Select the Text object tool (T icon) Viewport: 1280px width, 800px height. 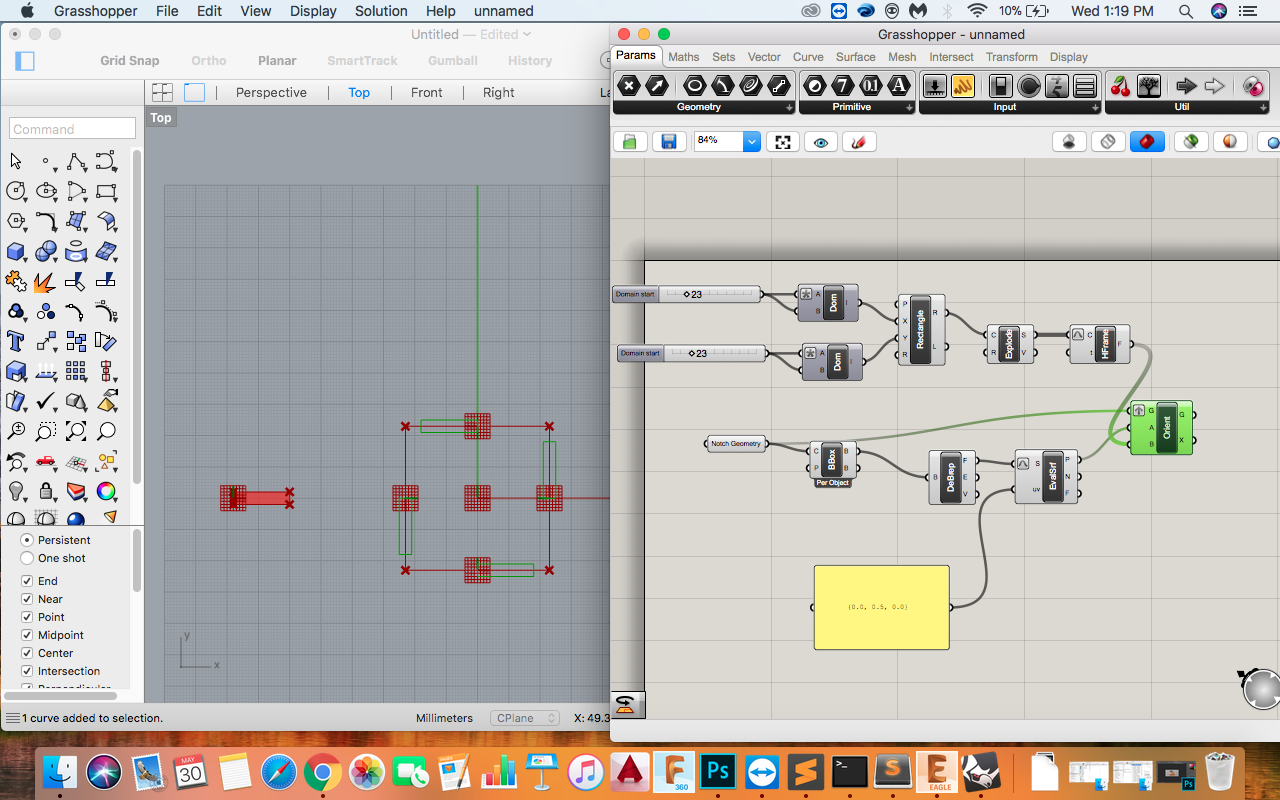click(x=16, y=342)
